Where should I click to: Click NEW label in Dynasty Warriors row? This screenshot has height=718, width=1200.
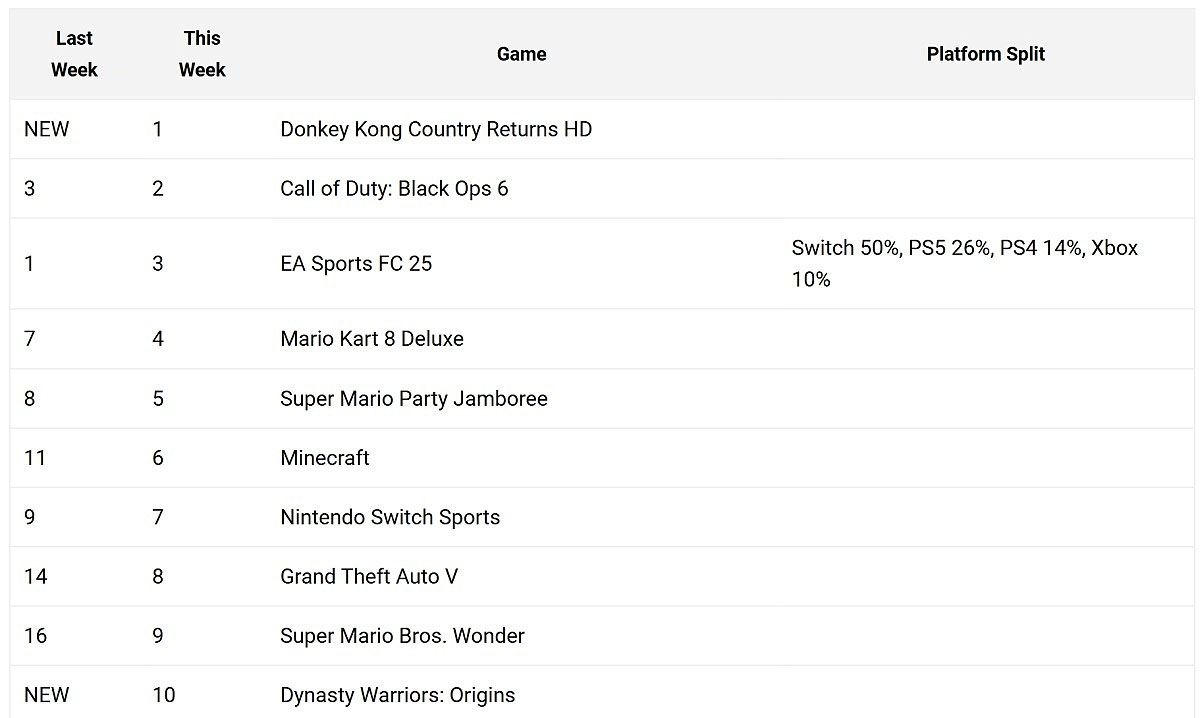[x=47, y=695]
